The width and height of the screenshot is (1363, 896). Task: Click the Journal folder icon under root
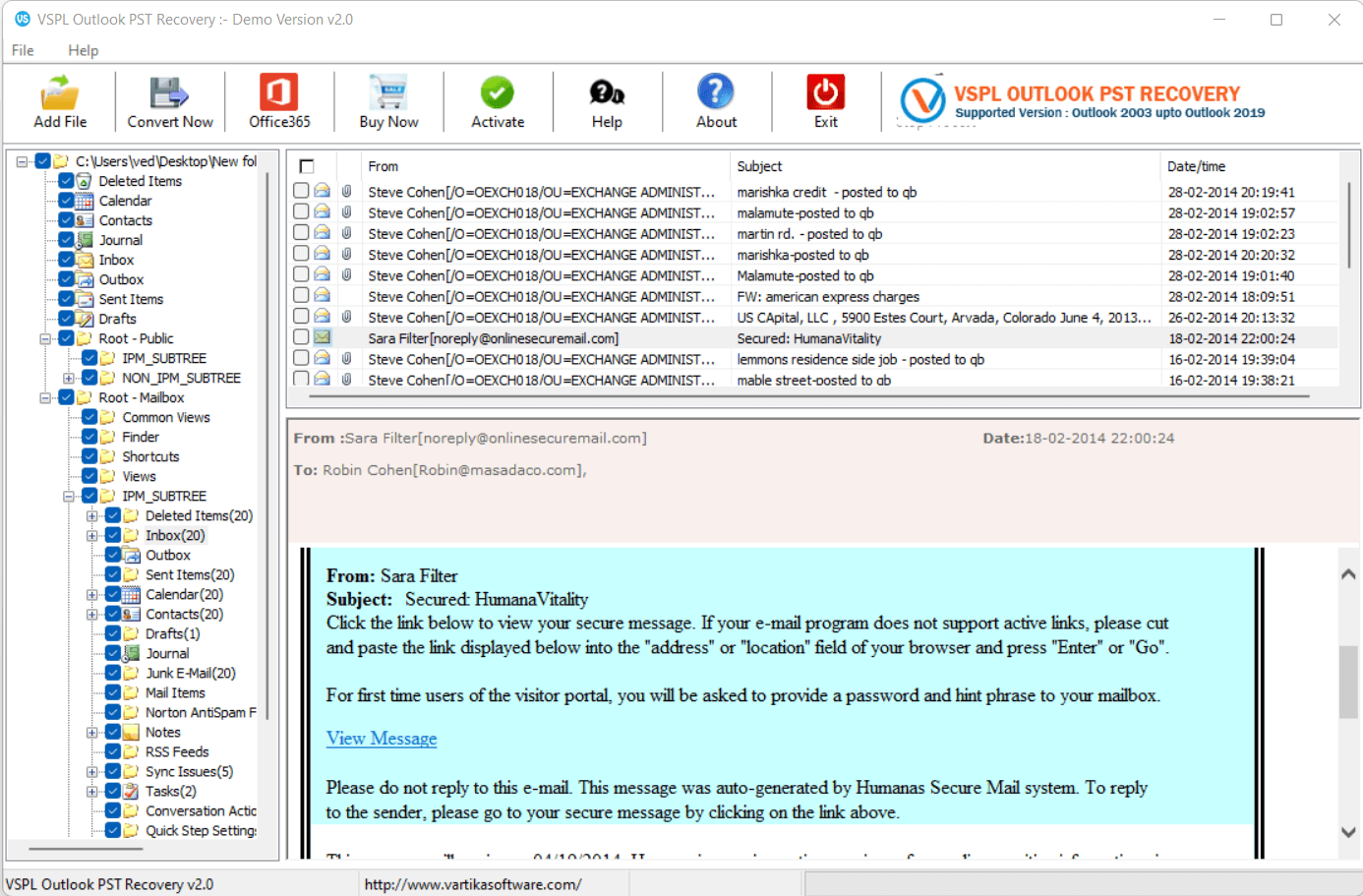(x=85, y=240)
